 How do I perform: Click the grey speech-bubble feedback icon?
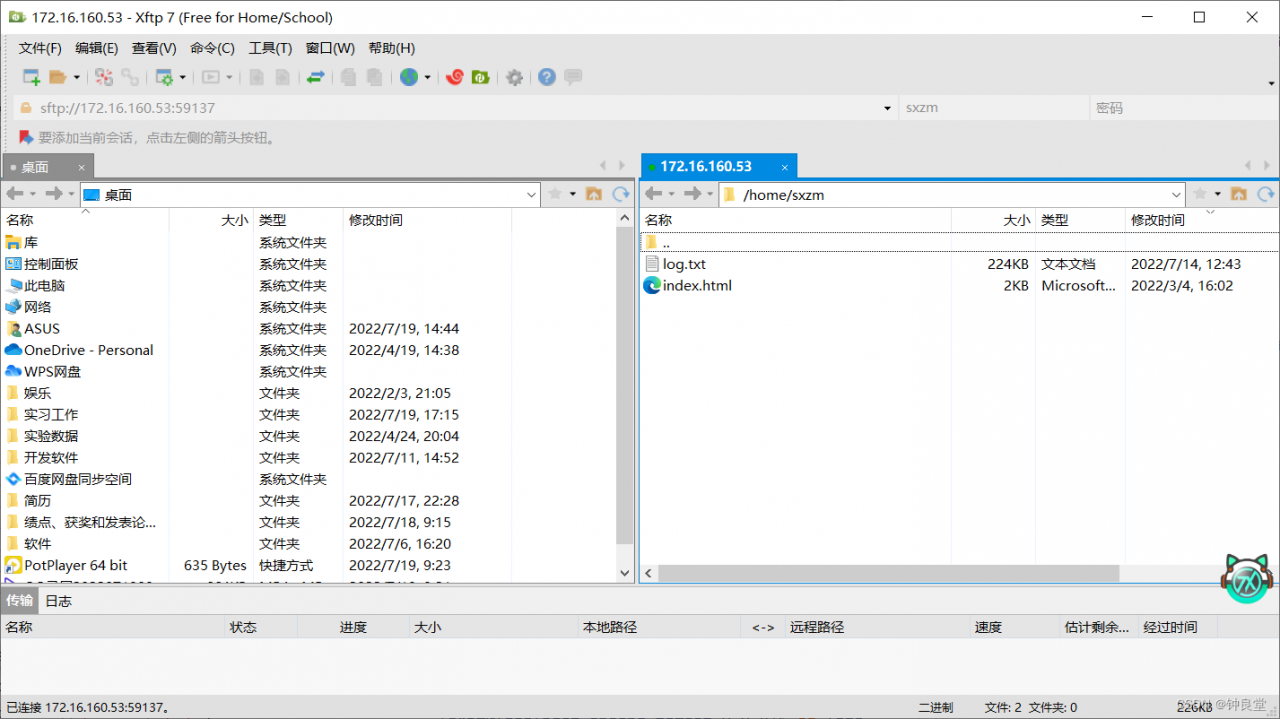pos(573,77)
